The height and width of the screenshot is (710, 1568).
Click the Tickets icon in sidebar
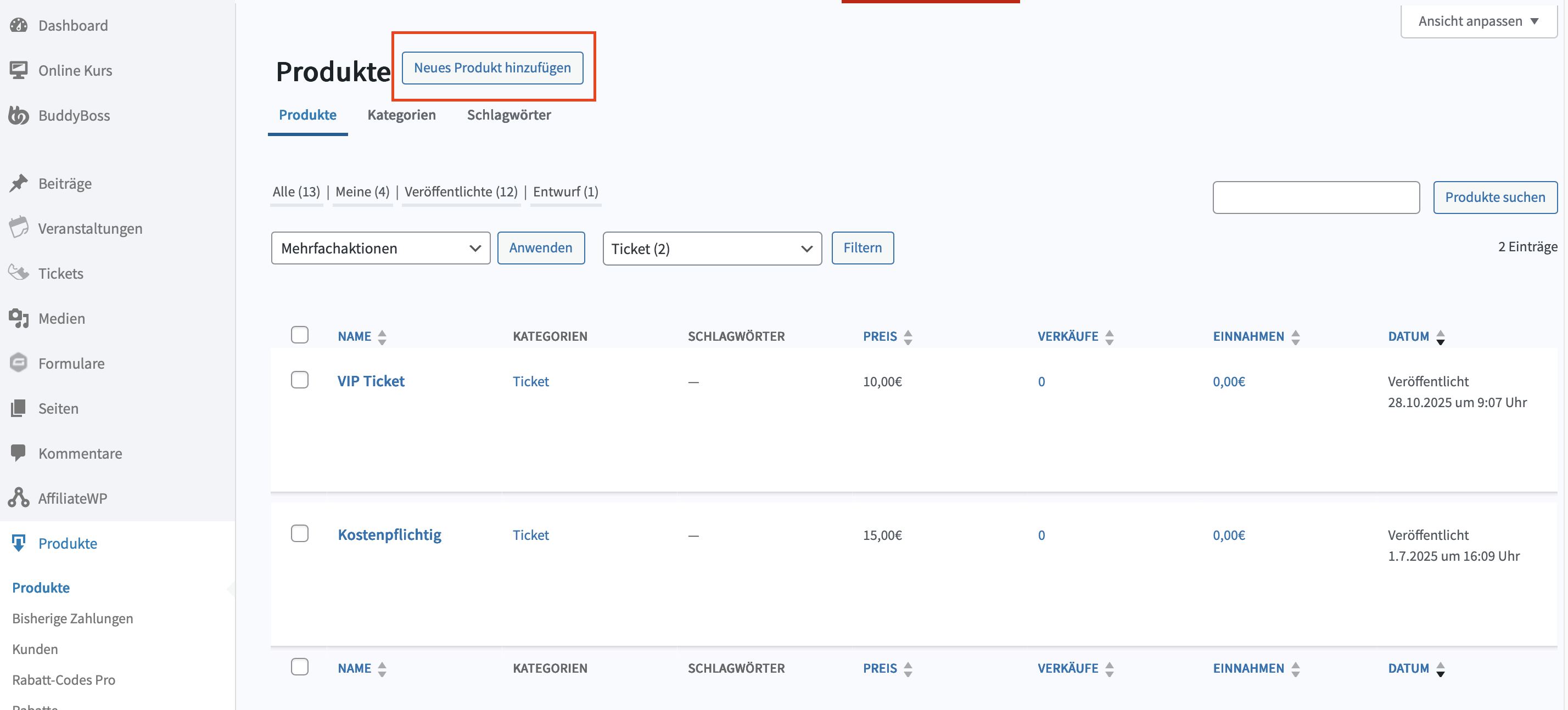click(x=19, y=273)
